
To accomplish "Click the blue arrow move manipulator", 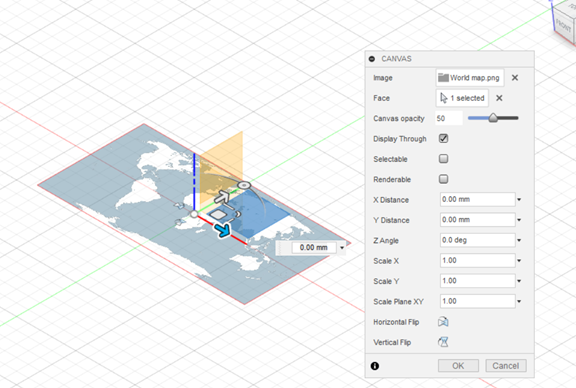I will click(x=223, y=230).
